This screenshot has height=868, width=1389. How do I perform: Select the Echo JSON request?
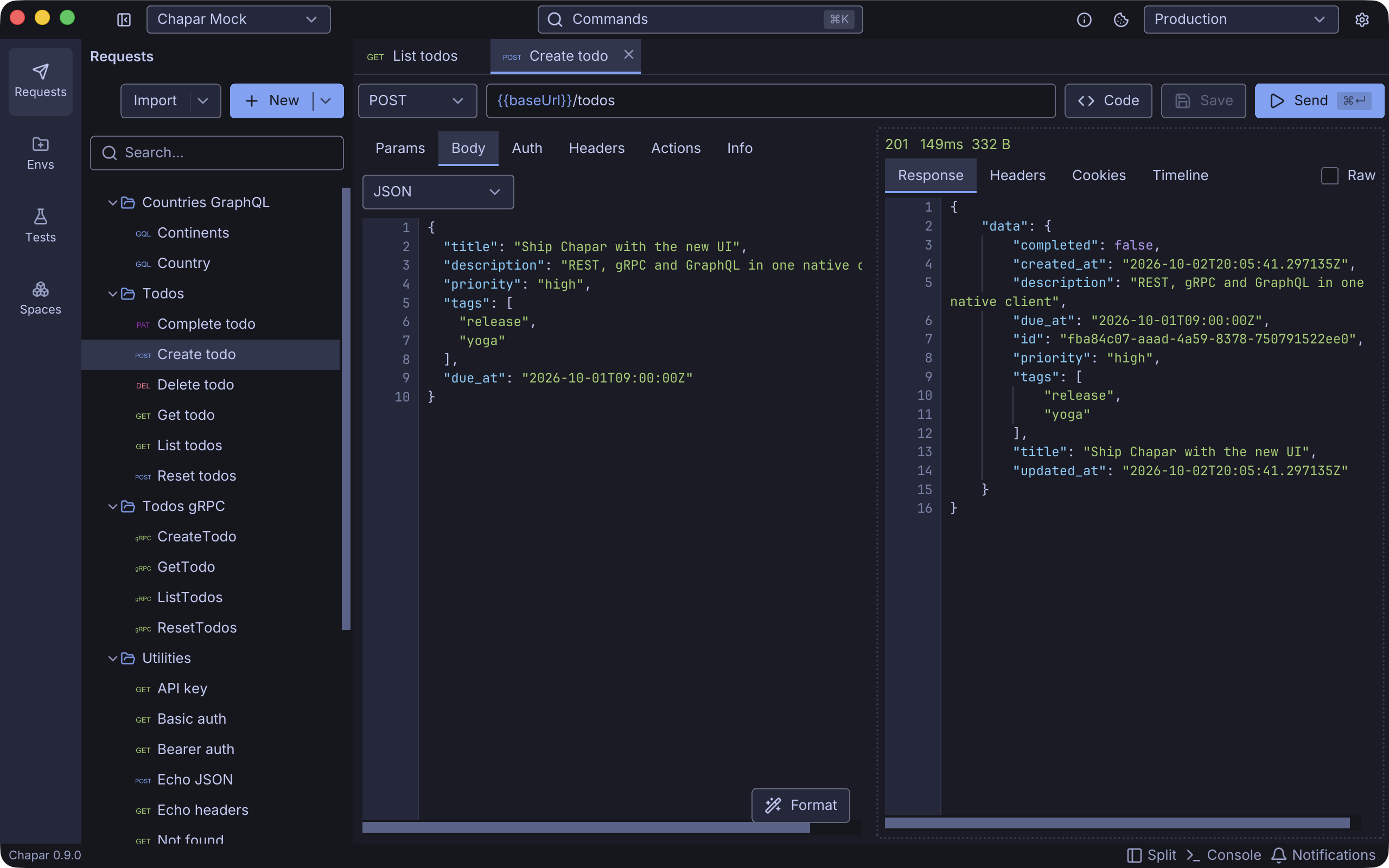click(211, 780)
